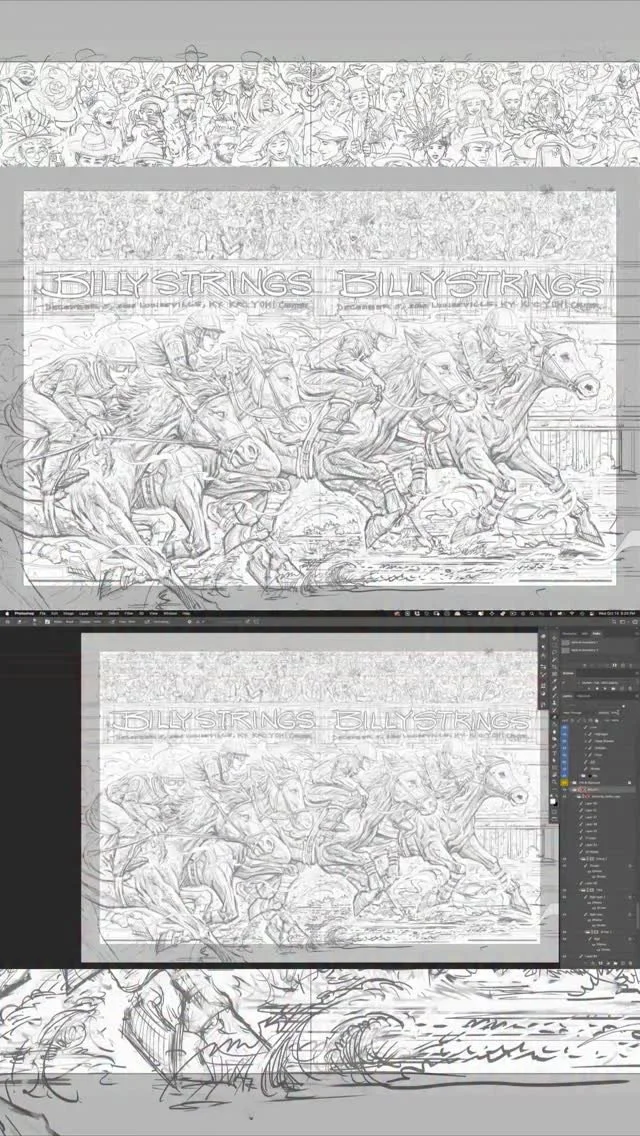
Task: Hide the Highlight layer with its eye icon
Action: click(564, 734)
